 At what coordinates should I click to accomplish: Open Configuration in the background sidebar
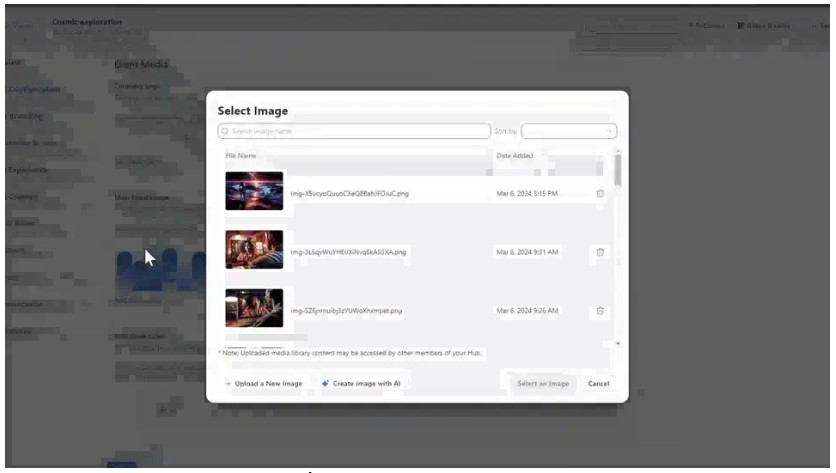tap(34, 90)
